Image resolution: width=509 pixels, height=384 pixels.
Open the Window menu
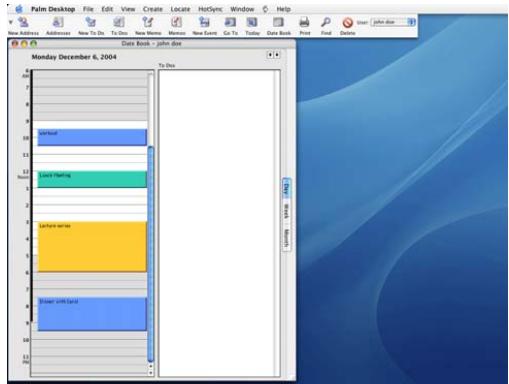pyautogui.click(x=242, y=9)
